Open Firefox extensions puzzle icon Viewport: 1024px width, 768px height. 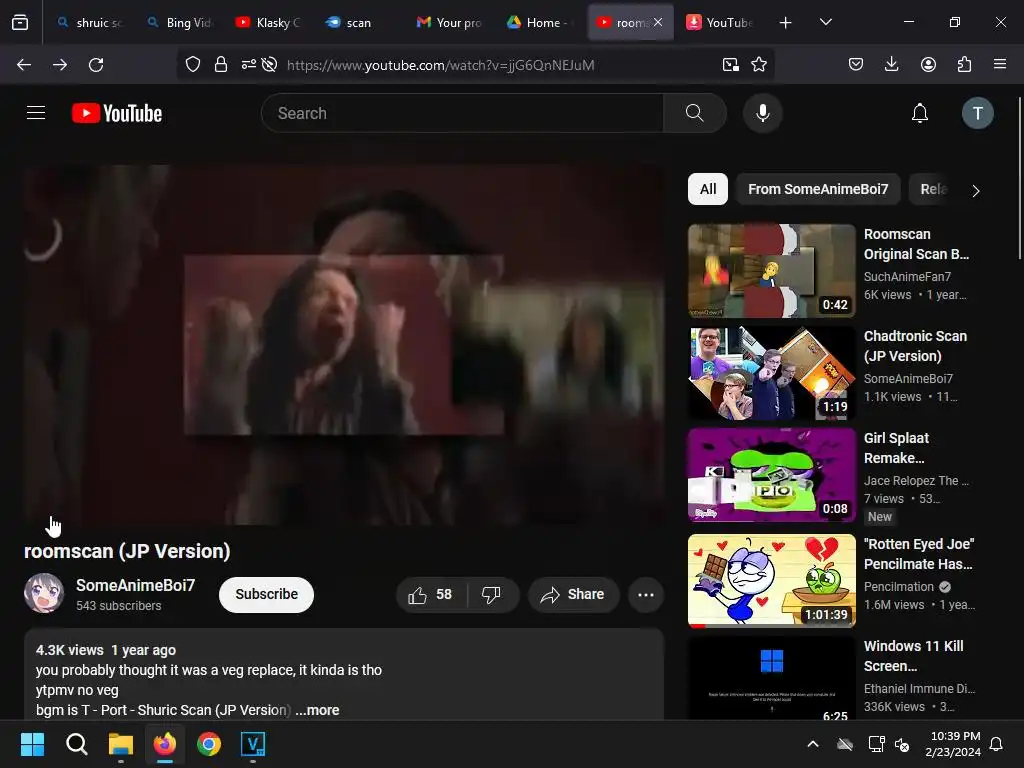coord(964,64)
